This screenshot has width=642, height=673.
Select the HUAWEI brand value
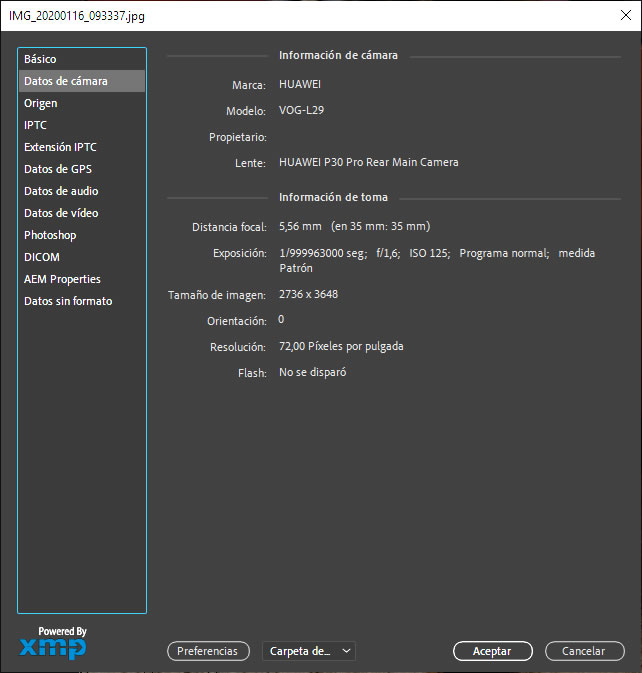(x=300, y=85)
